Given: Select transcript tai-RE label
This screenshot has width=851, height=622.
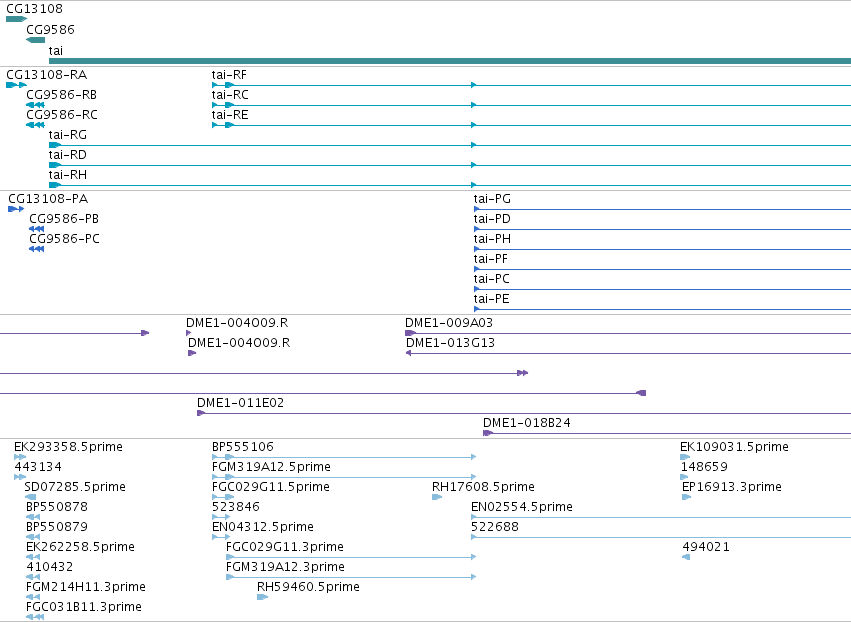Looking at the screenshot, I should (x=230, y=115).
